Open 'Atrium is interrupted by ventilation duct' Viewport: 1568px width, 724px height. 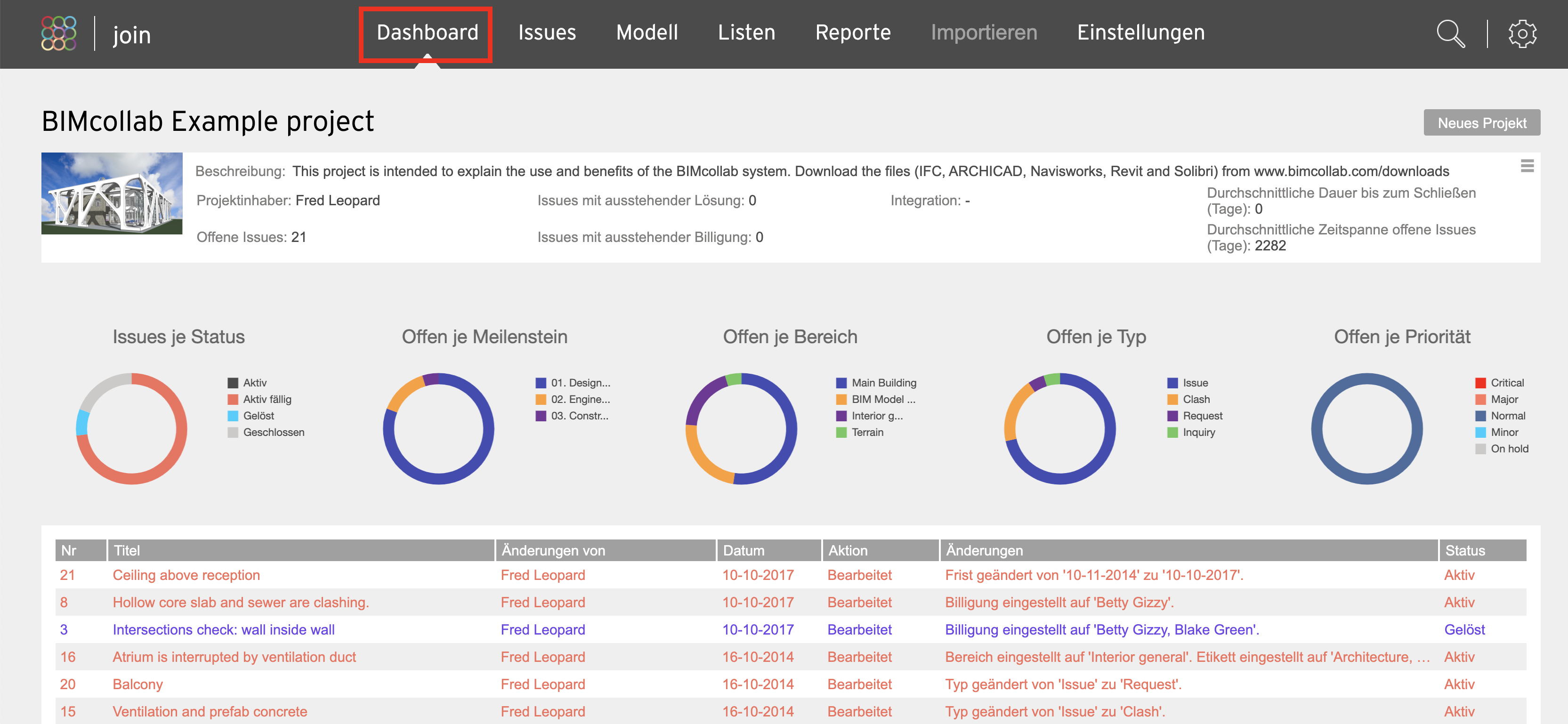point(234,657)
